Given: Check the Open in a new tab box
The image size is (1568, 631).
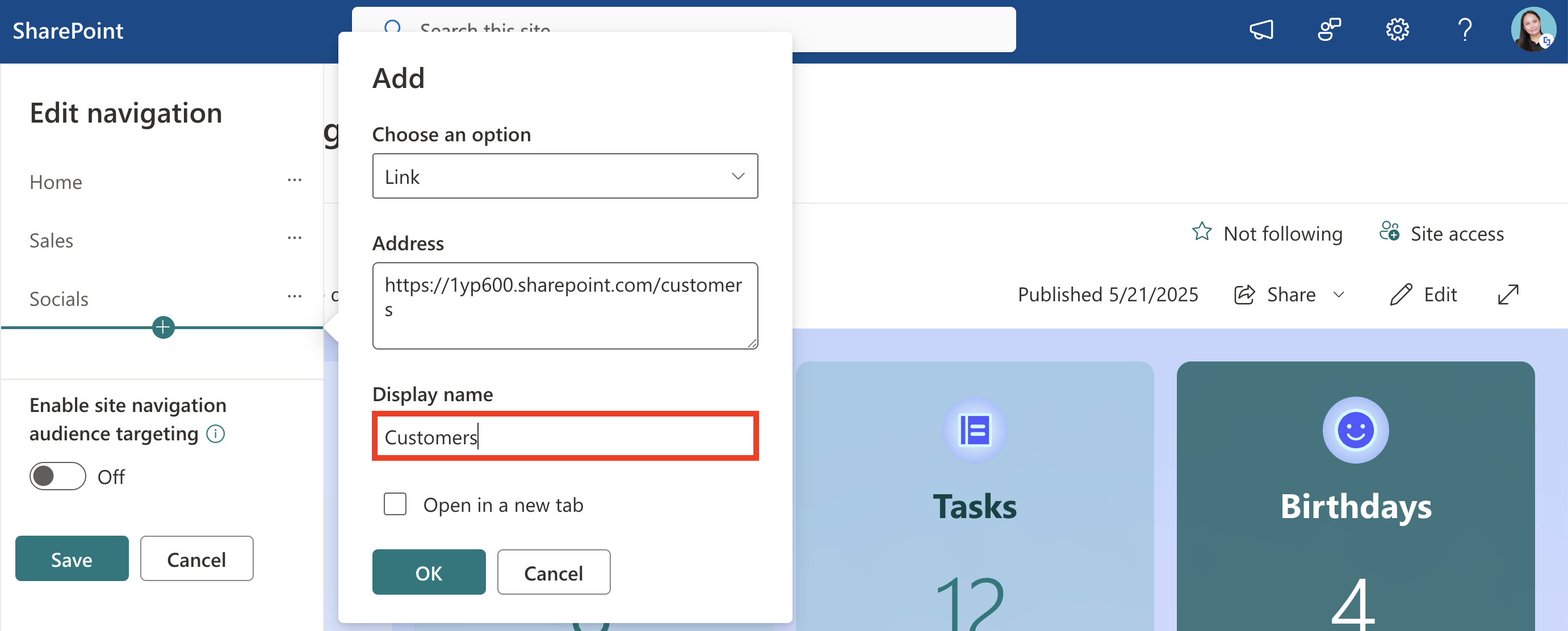Looking at the screenshot, I should coord(395,504).
